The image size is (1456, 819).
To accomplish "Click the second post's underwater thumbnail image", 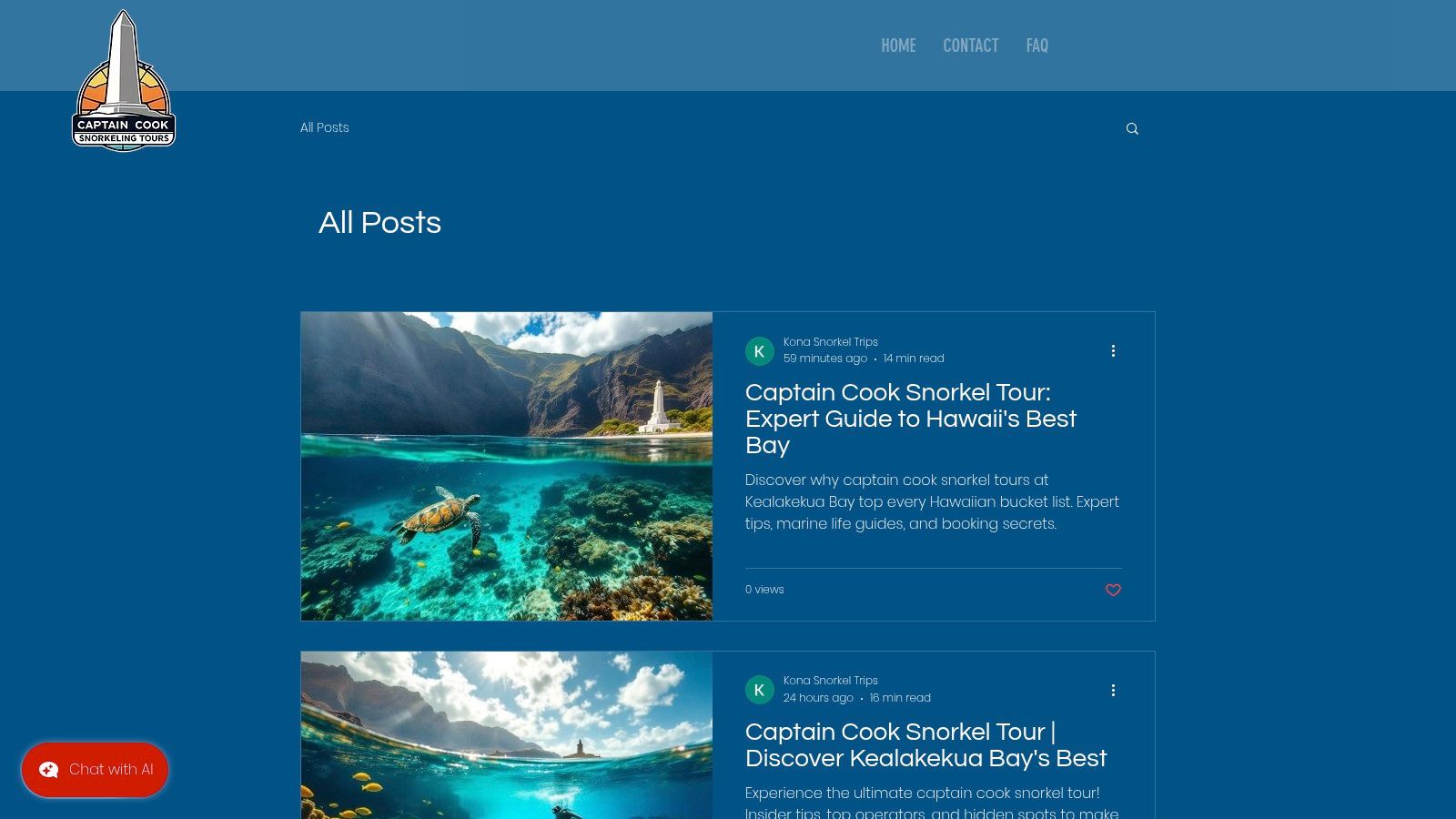I will coord(507,735).
